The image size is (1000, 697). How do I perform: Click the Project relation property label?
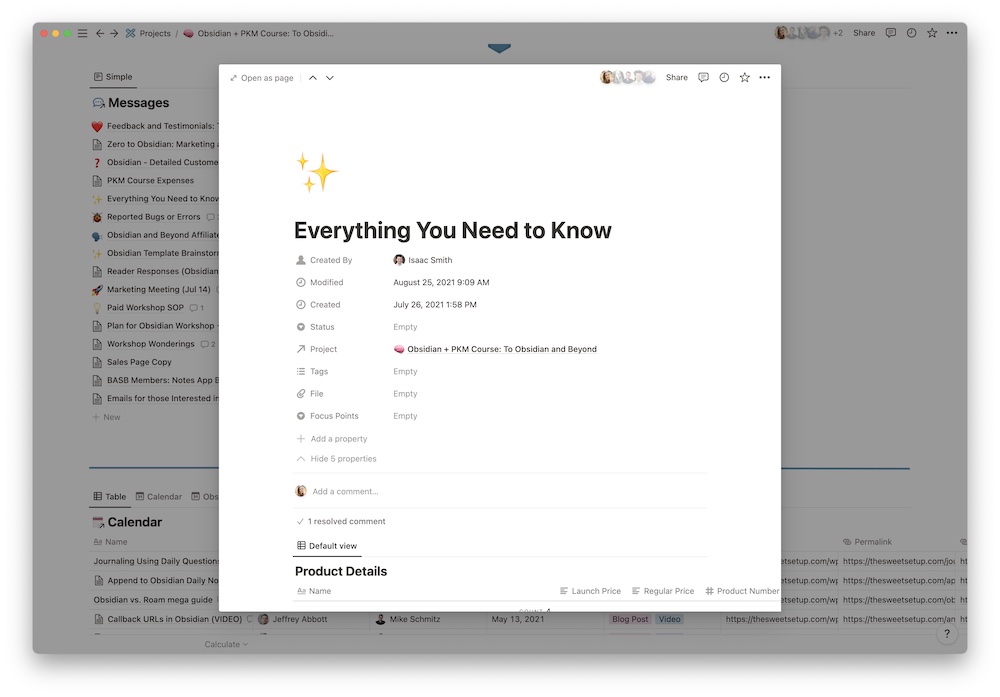(316, 349)
